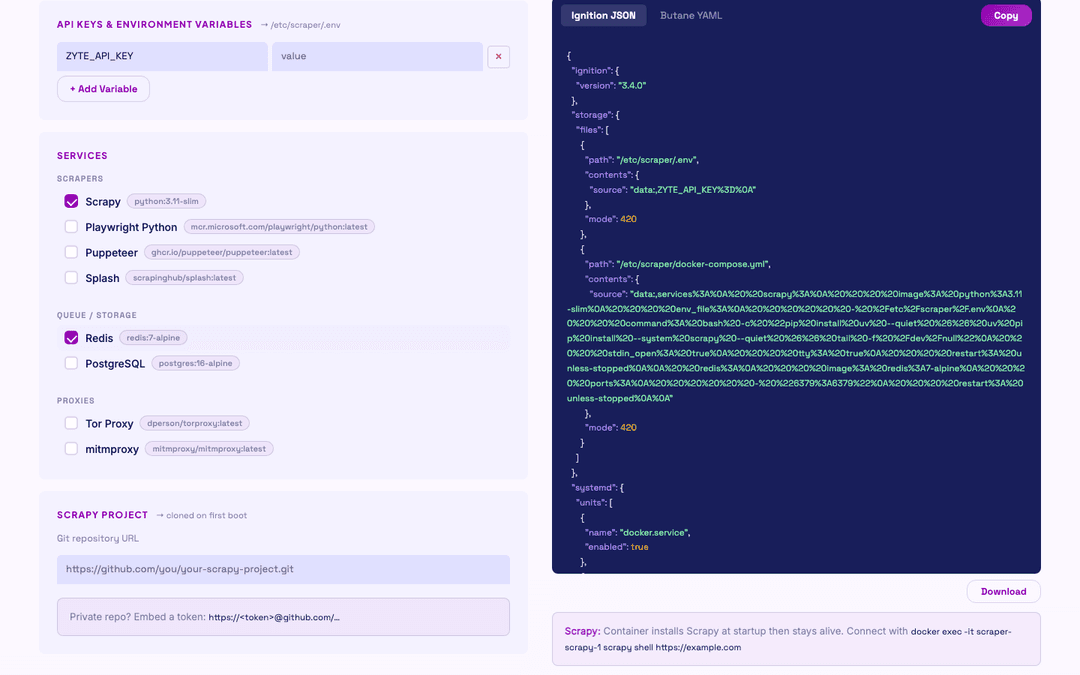Remove the ZYTE_API_KEY variable with red X

click(x=498, y=56)
